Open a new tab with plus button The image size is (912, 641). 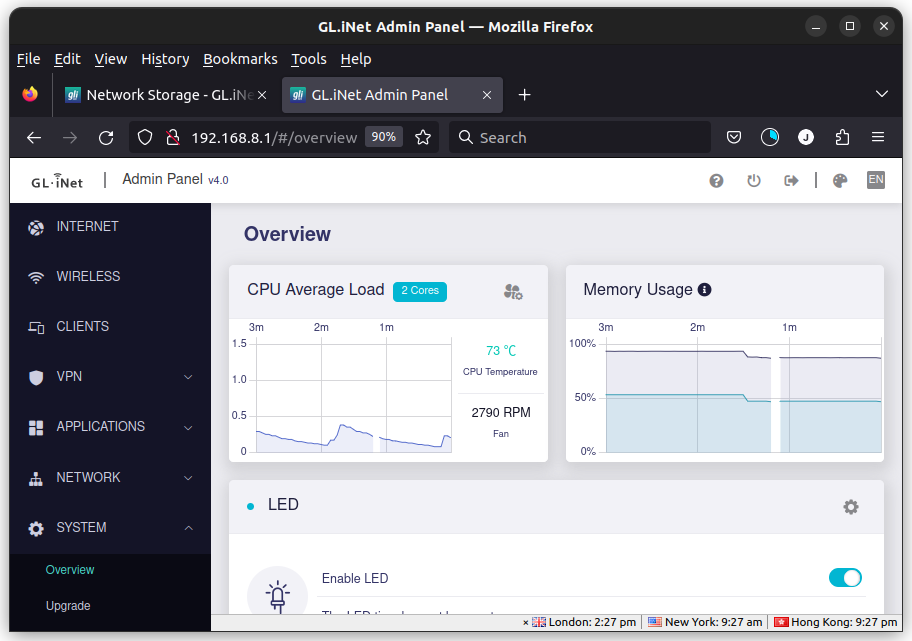[524, 95]
